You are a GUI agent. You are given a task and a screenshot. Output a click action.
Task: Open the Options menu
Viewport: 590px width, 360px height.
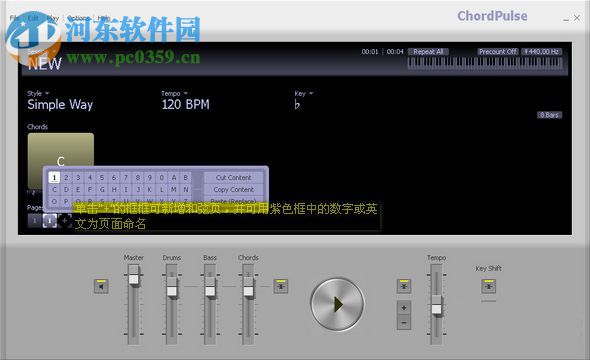pyautogui.click(x=78, y=18)
